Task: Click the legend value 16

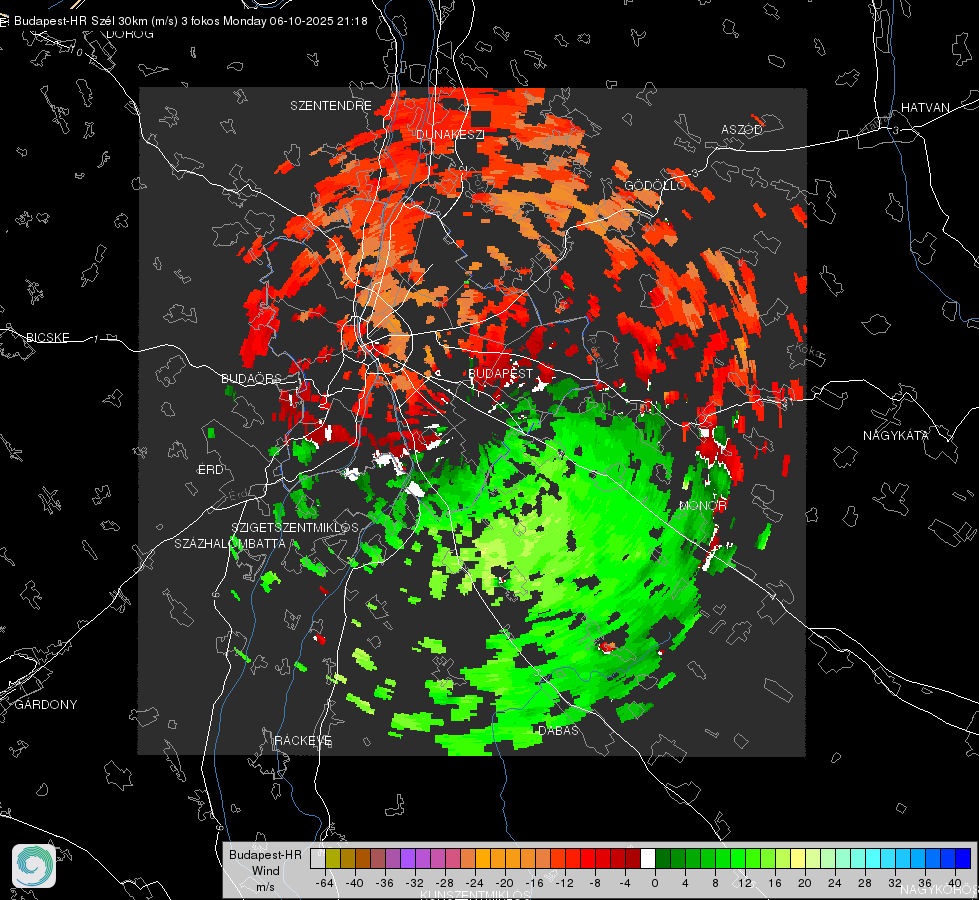Action: (775, 883)
